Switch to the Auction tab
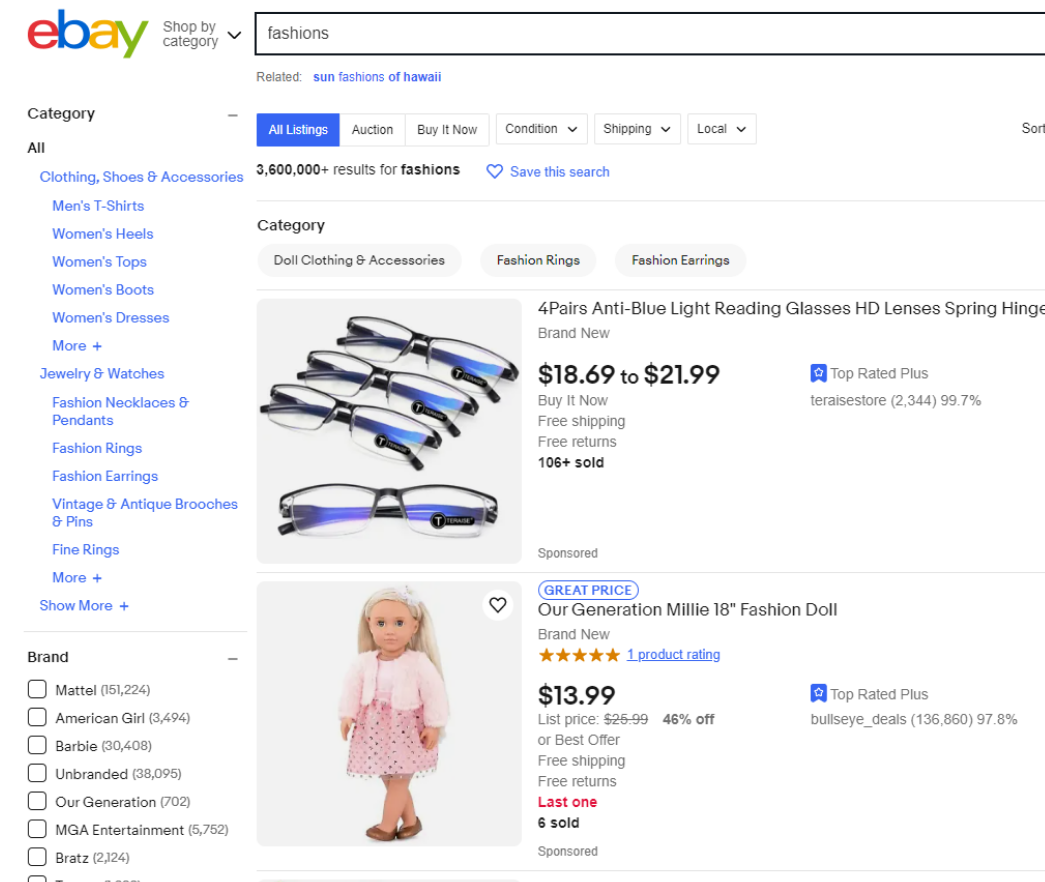Viewport: 1045px width, 882px height. coord(372,129)
